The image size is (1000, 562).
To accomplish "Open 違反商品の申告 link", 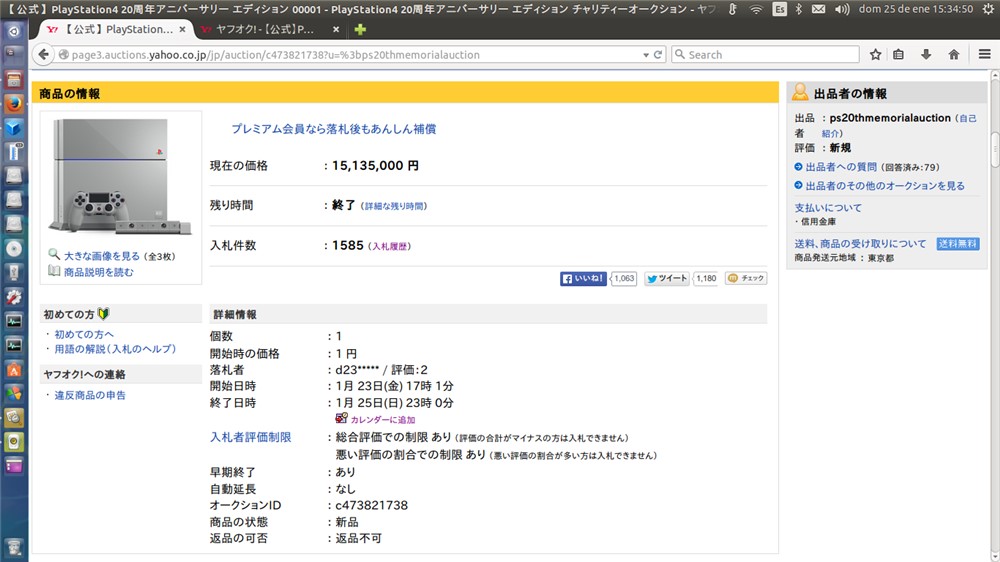I will [x=90, y=396].
